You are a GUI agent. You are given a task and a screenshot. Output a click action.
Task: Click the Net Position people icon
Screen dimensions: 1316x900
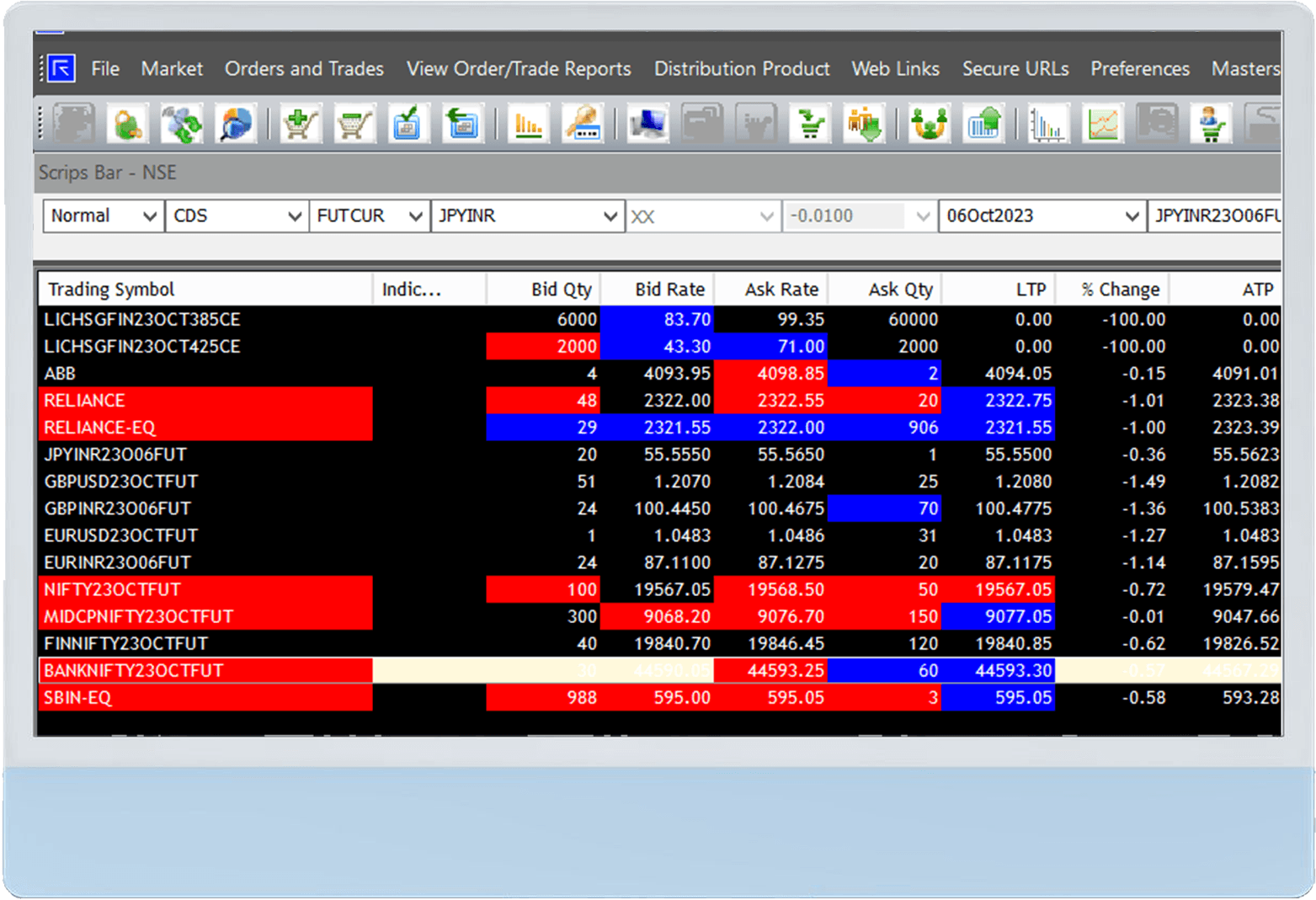click(x=927, y=123)
